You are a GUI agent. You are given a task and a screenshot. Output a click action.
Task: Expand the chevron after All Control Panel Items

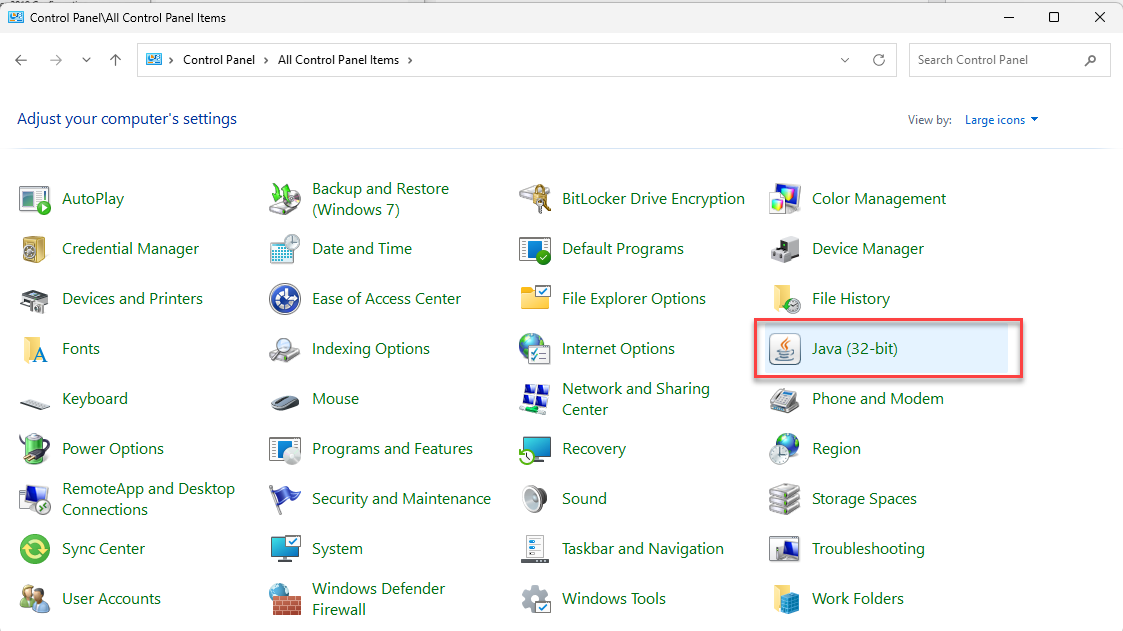click(x=410, y=60)
